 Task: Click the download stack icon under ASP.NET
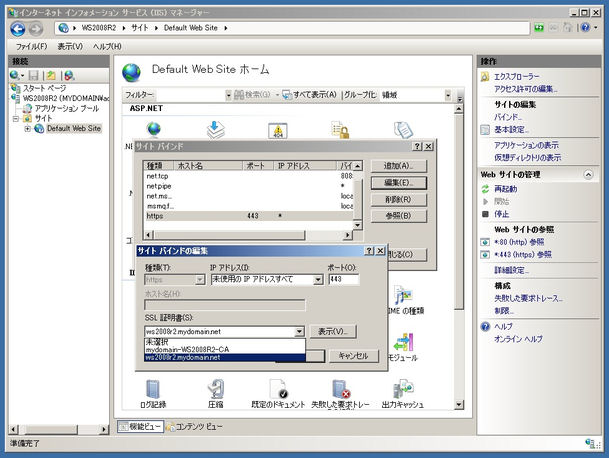(216, 130)
